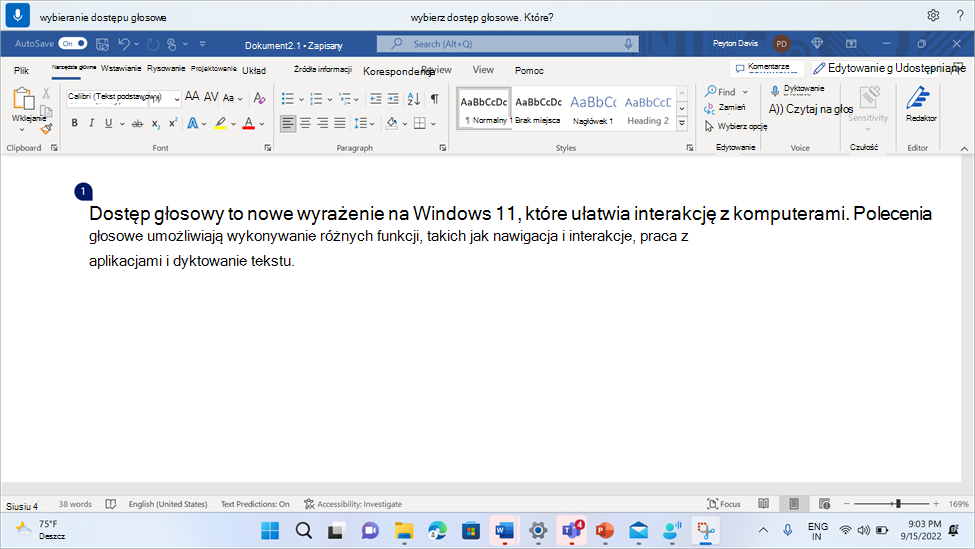Justify paragraph text
Screen dimensions: 975x549
point(340,123)
